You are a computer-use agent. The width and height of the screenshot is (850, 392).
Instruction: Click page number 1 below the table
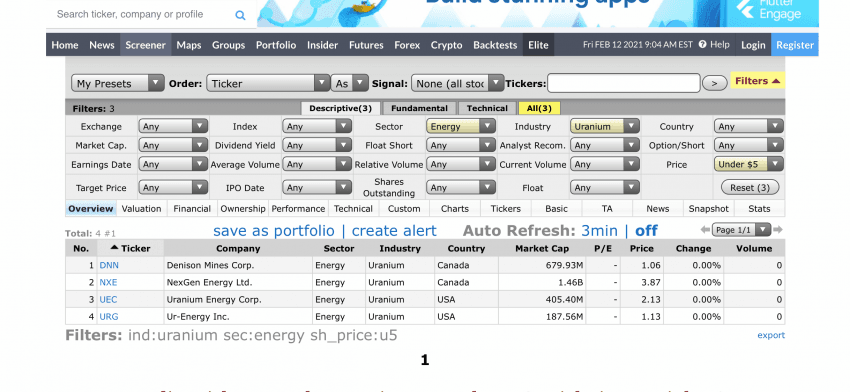click(x=425, y=360)
